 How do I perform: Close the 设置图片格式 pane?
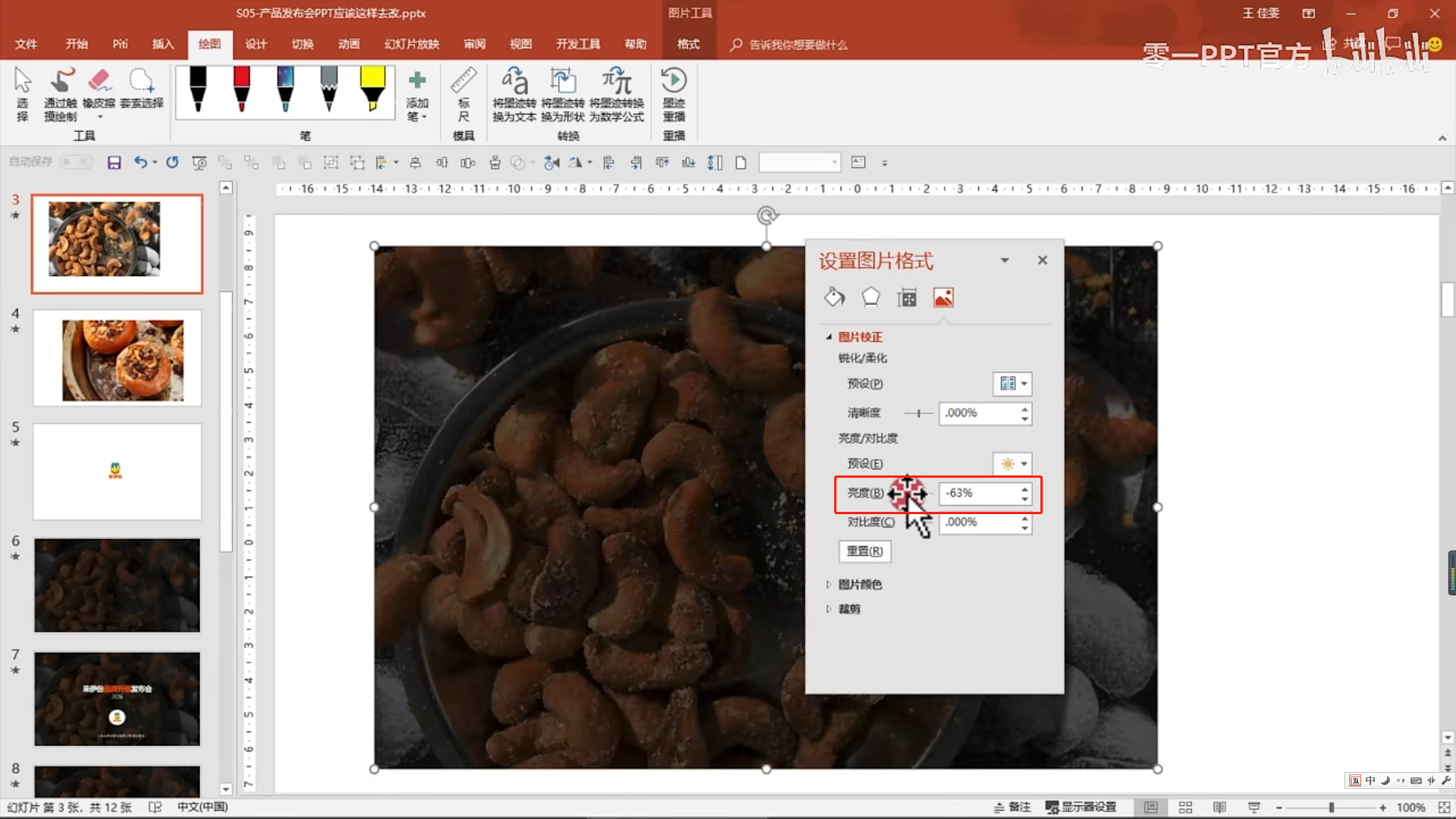(1043, 260)
